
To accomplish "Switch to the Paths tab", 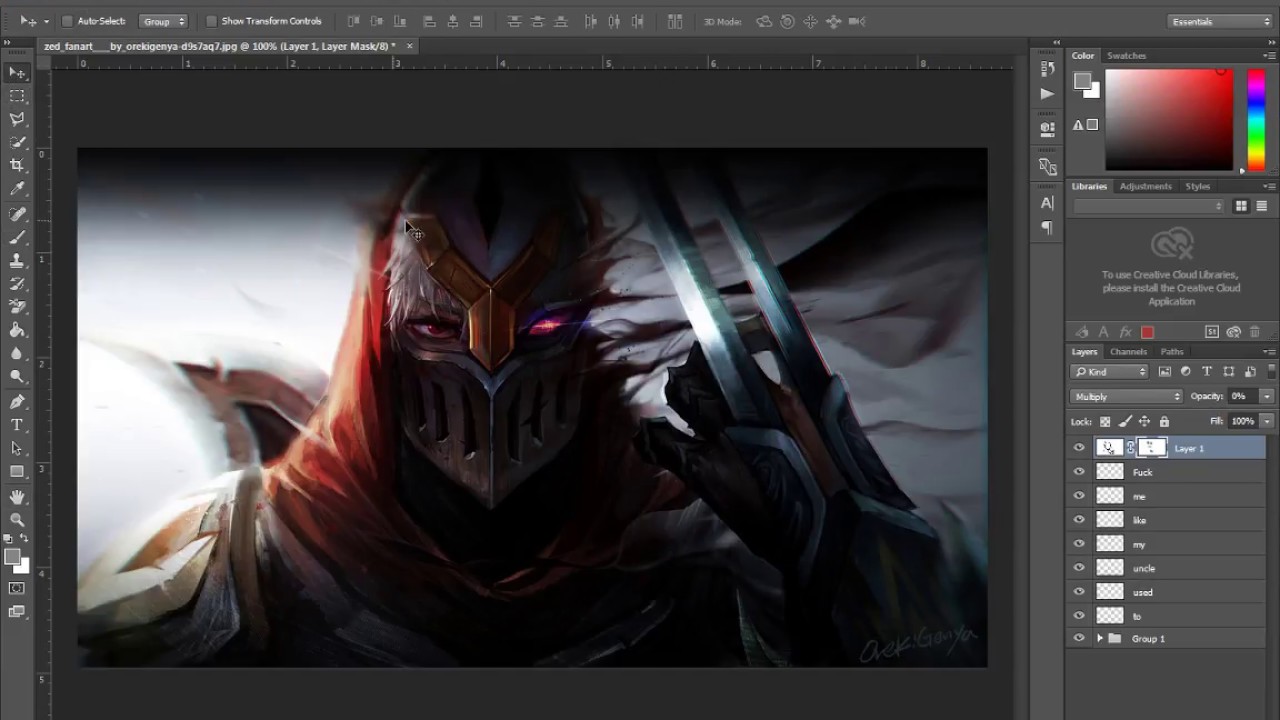I will coord(1172,352).
